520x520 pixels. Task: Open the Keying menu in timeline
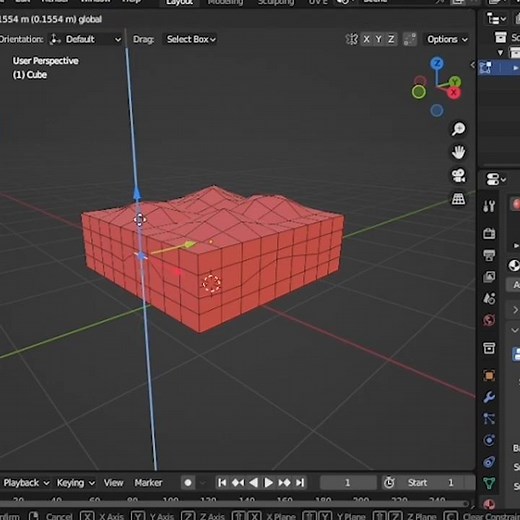(x=76, y=483)
